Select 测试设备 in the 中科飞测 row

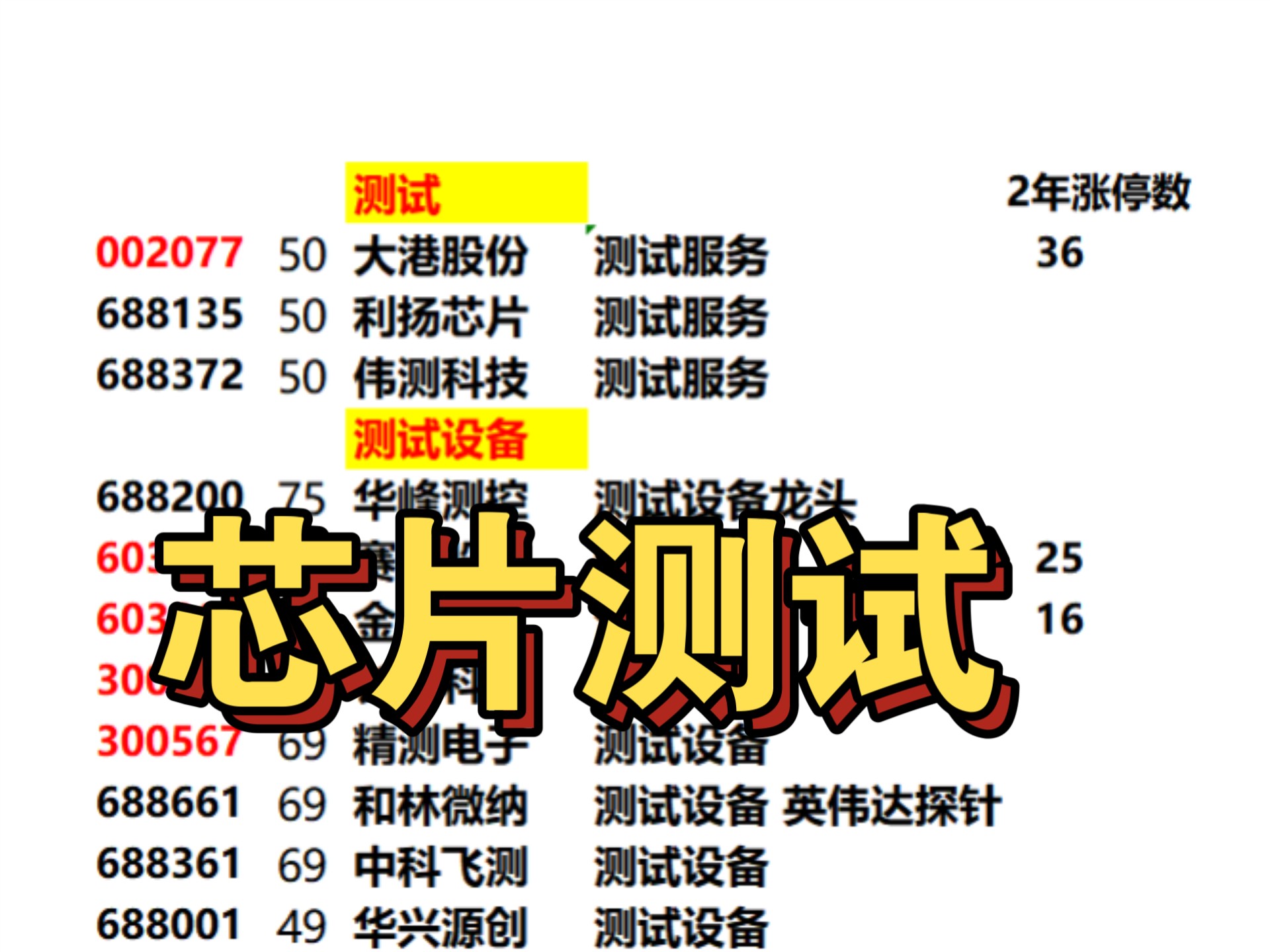point(681,866)
